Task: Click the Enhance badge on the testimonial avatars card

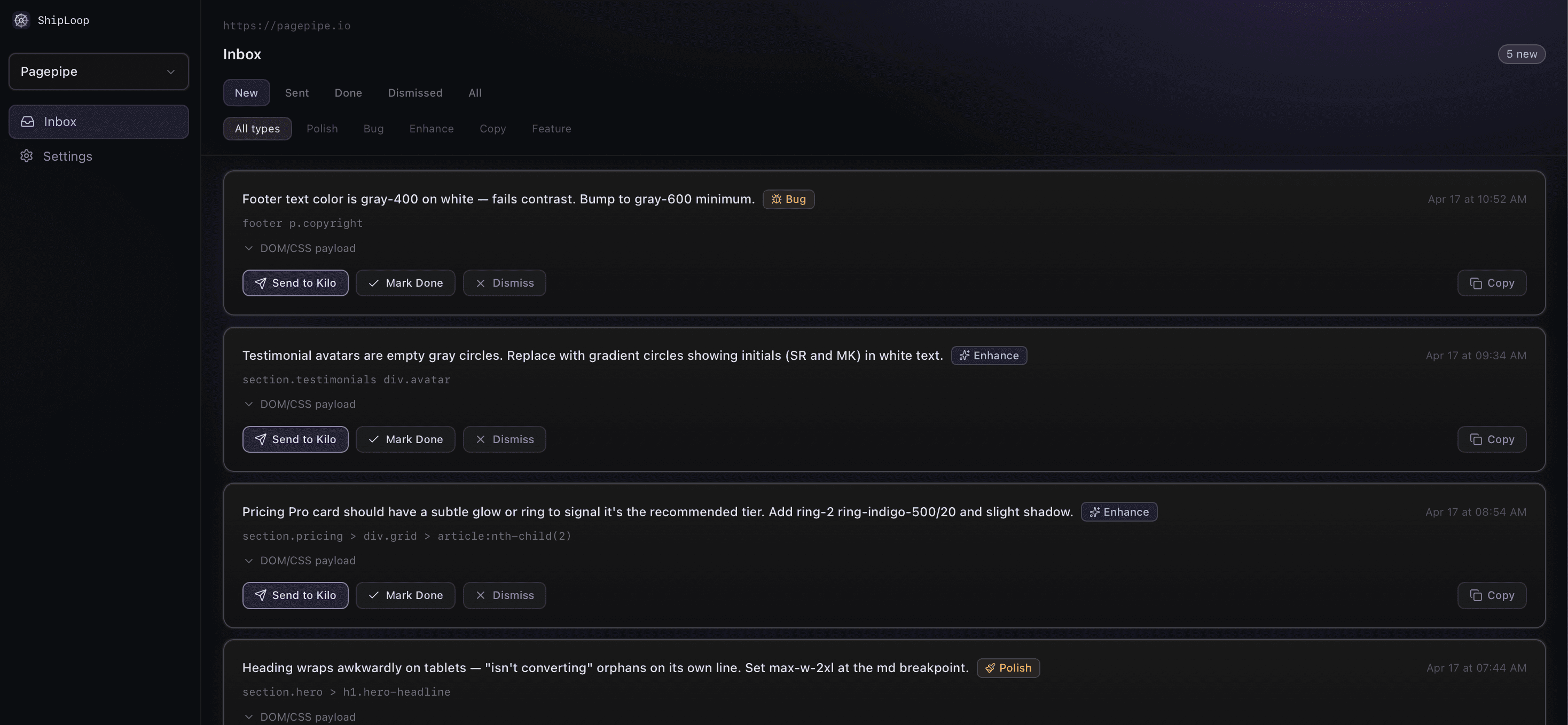Action: pyautogui.click(x=989, y=356)
